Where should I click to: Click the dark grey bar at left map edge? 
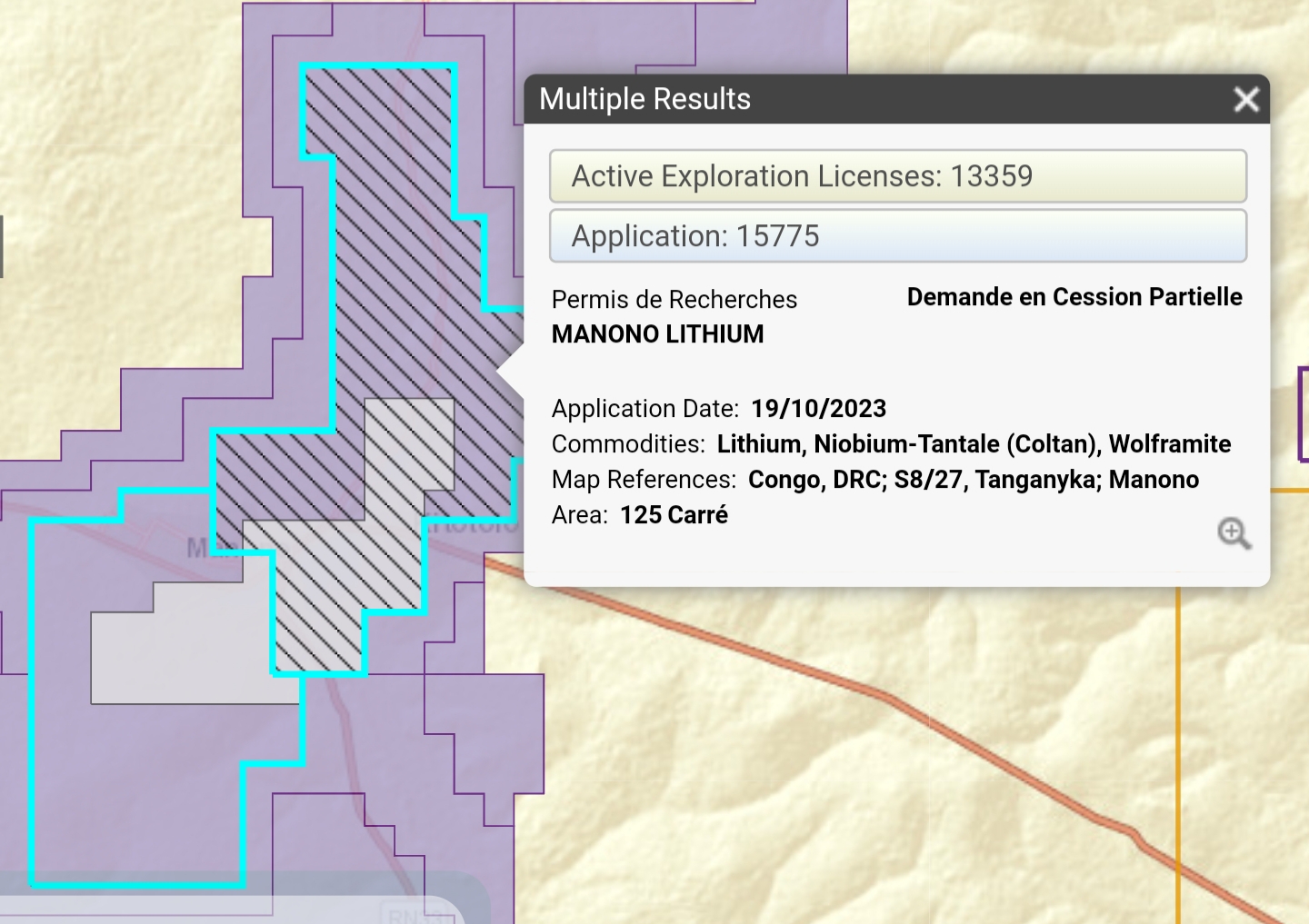2,246
